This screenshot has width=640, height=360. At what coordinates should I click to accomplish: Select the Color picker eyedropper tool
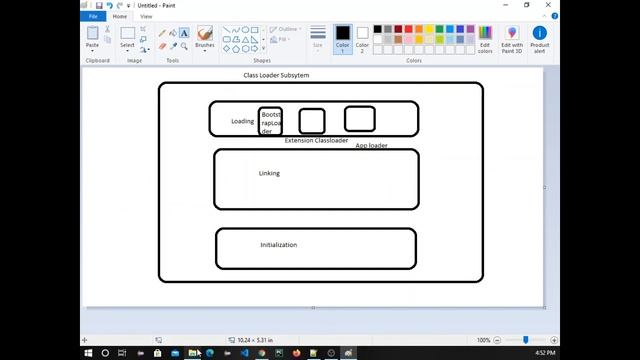(x=173, y=46)
